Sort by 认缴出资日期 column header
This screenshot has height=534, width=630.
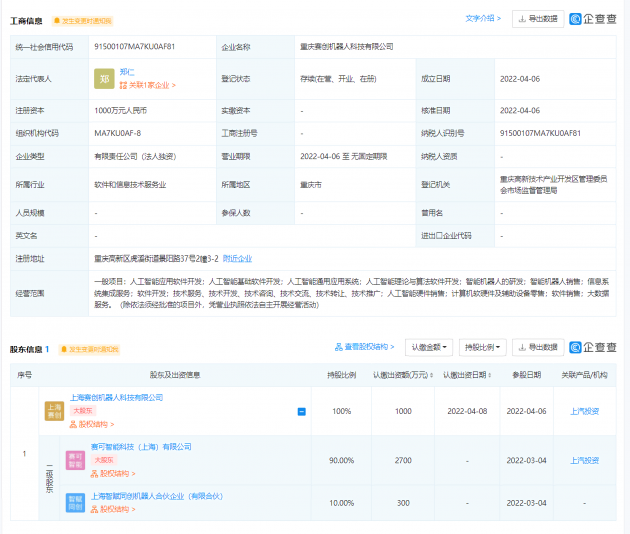467,375
